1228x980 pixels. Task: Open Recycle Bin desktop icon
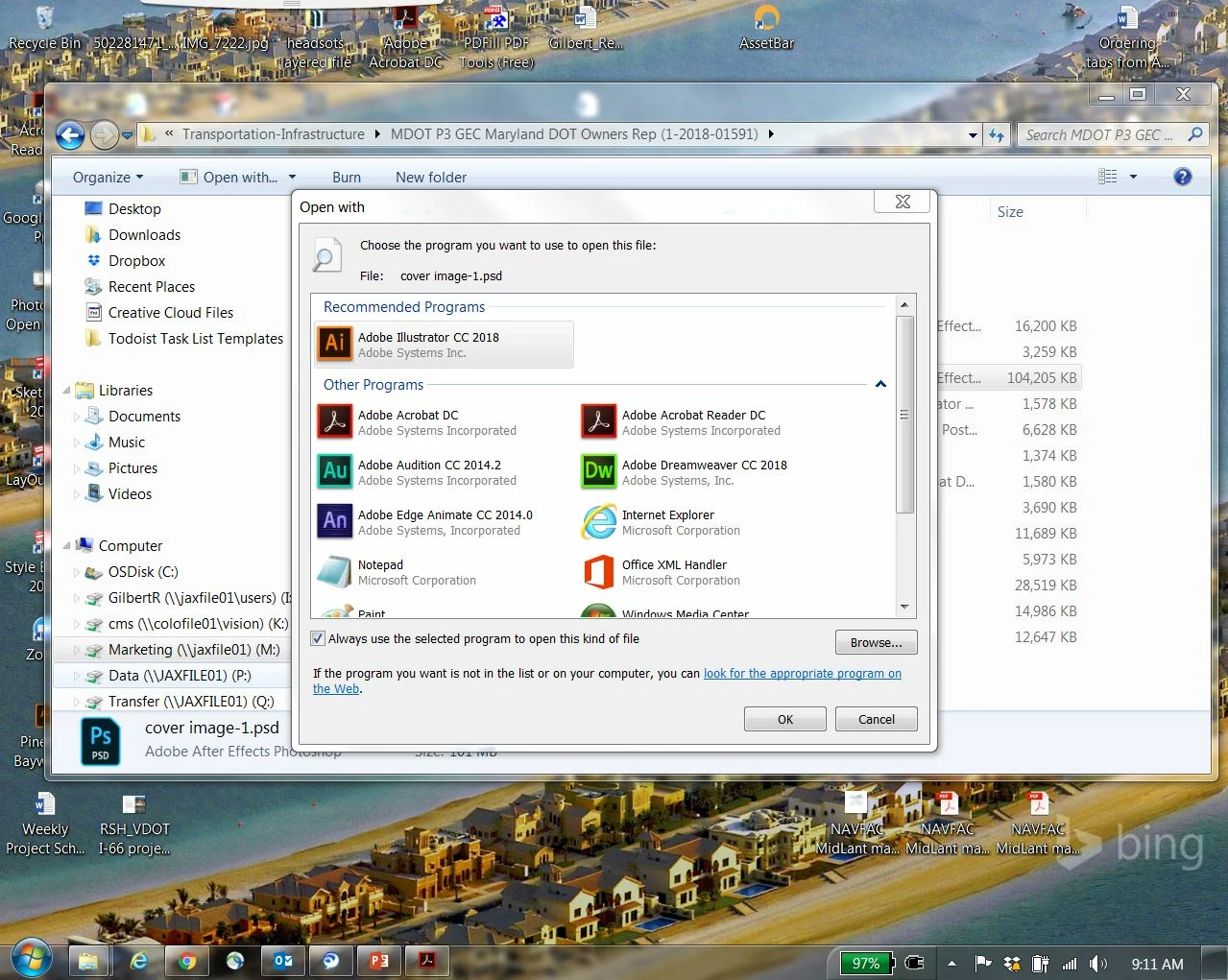pos(44,28)
